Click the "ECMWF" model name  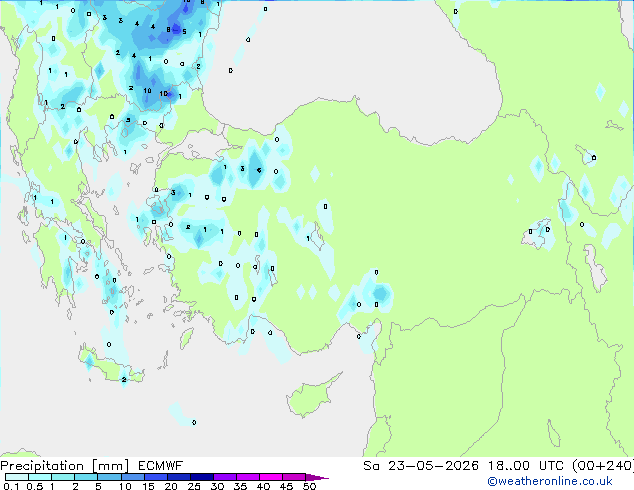coord(161,466)
